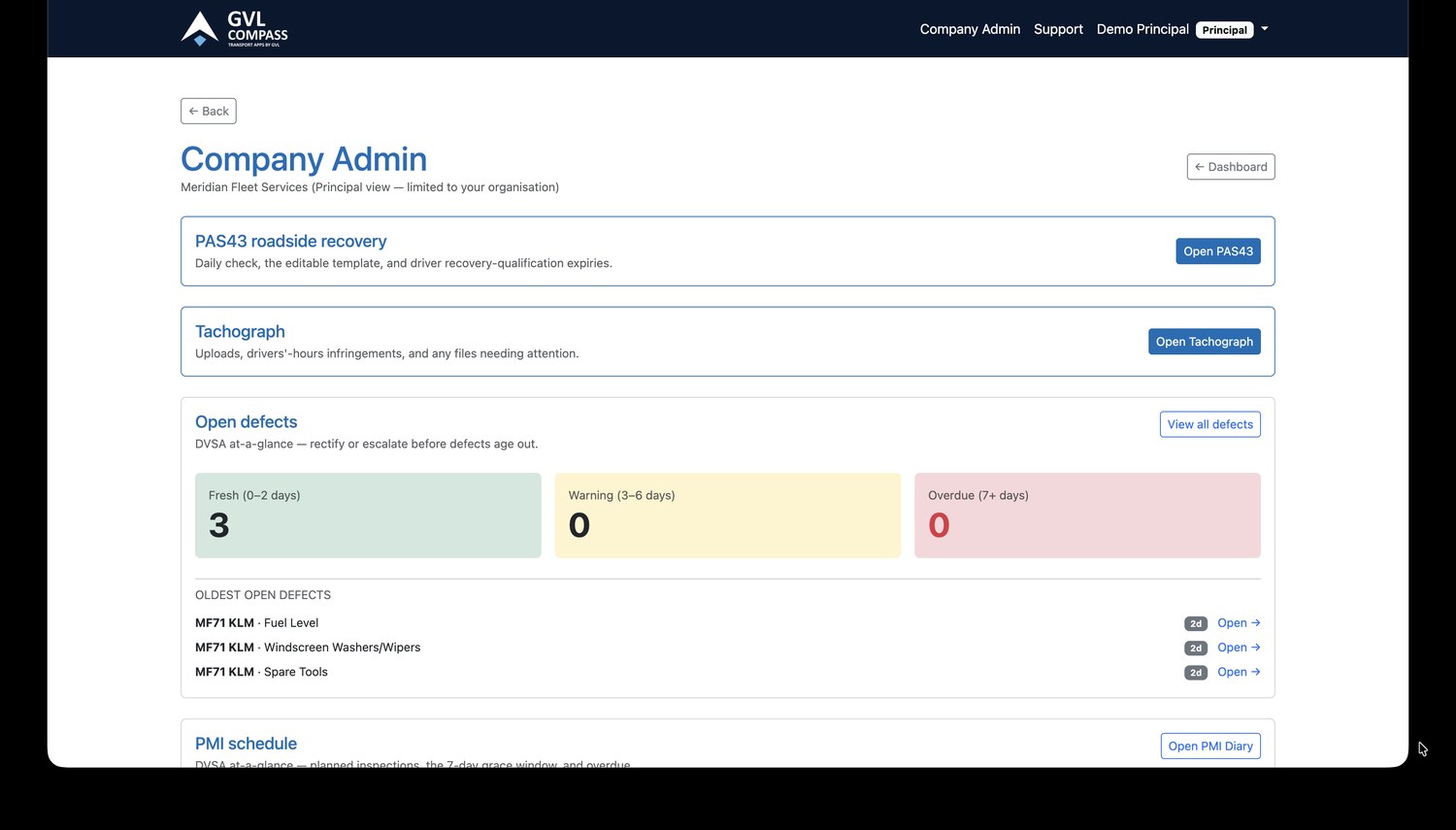Click the MF71 KLM · Windscreen Washers/Wipers text
The height and width of the screenshot is (830, 1456).
(x=308, y=647)
